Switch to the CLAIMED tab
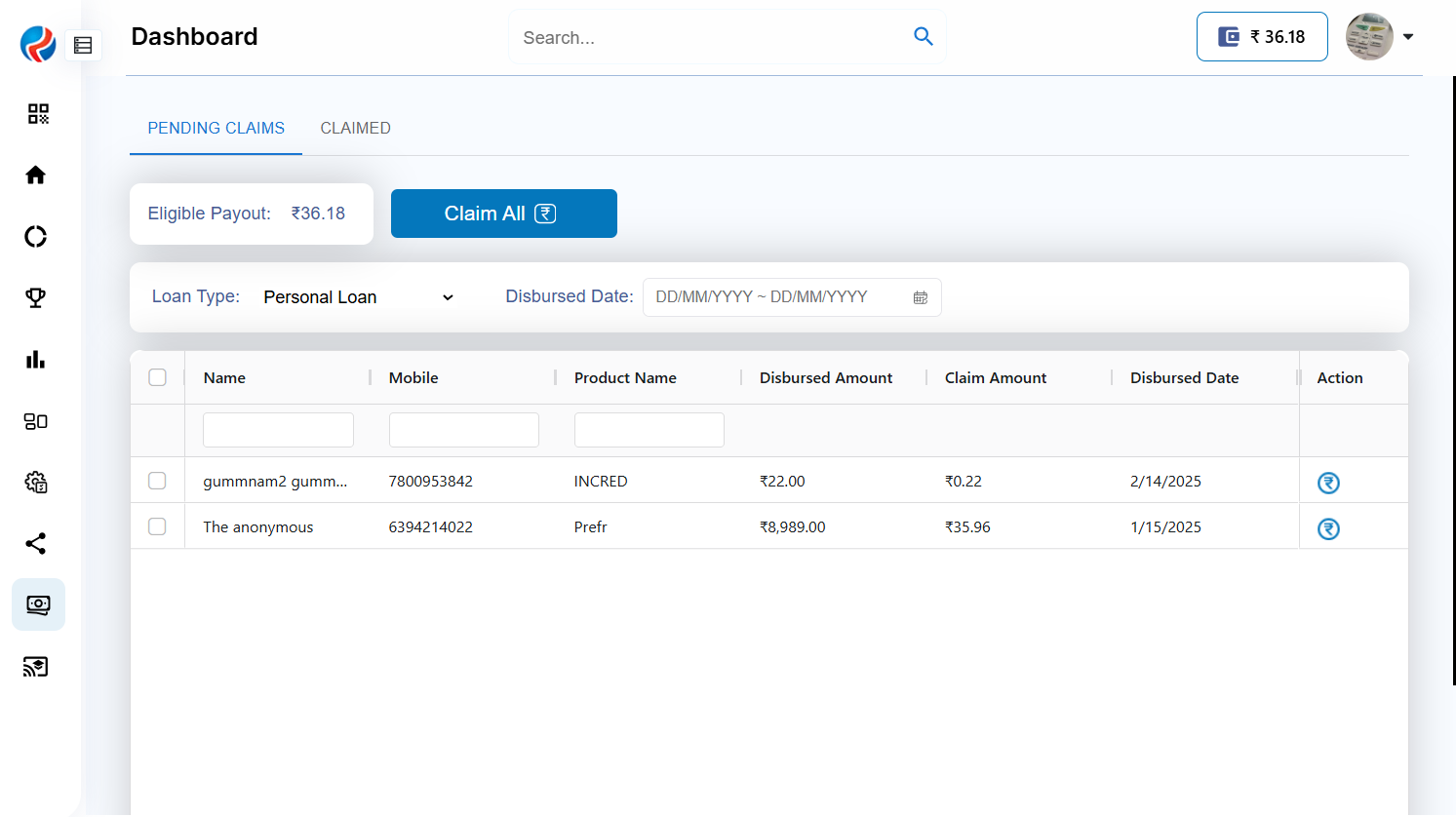The image size is (1456, 817). click(355, 129)
